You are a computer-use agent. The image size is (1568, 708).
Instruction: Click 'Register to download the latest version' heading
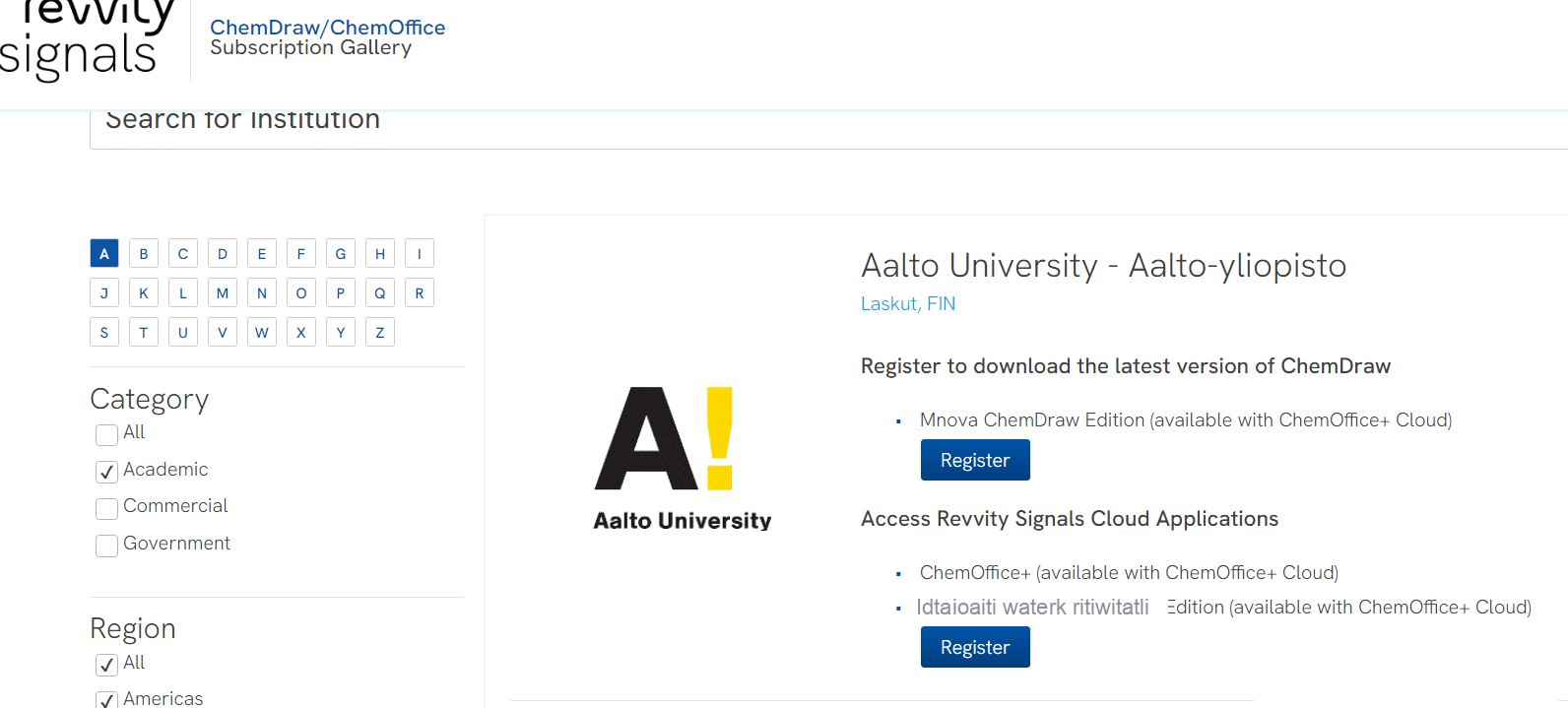pos(1126,366)
